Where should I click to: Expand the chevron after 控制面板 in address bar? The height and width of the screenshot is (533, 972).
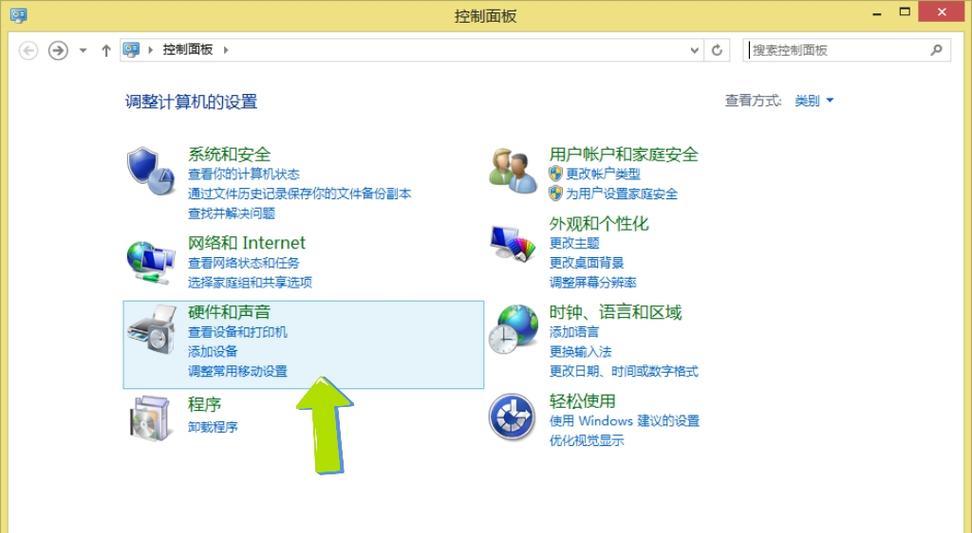226,50
